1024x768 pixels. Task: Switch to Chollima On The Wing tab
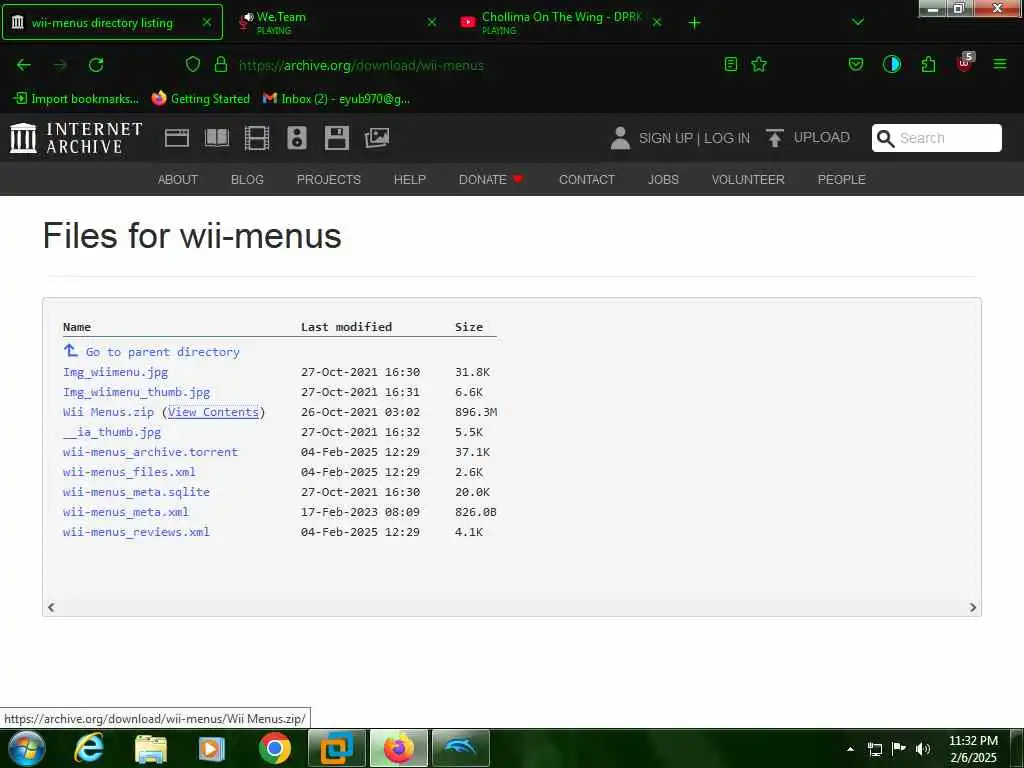[562, 22]
